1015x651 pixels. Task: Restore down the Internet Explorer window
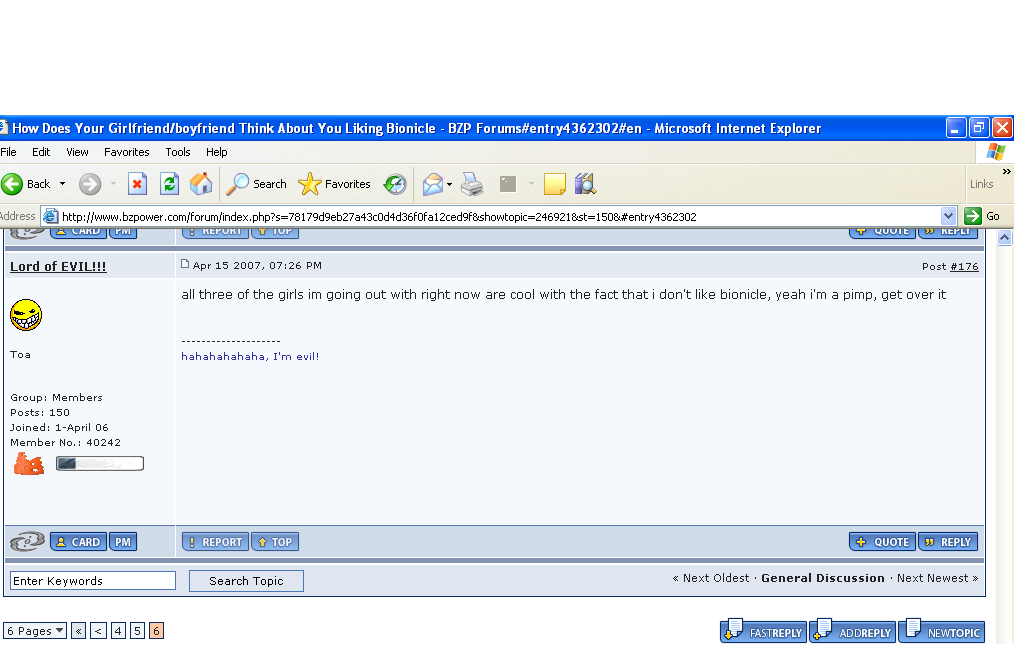pyautogui.click(x=979, y=127)
